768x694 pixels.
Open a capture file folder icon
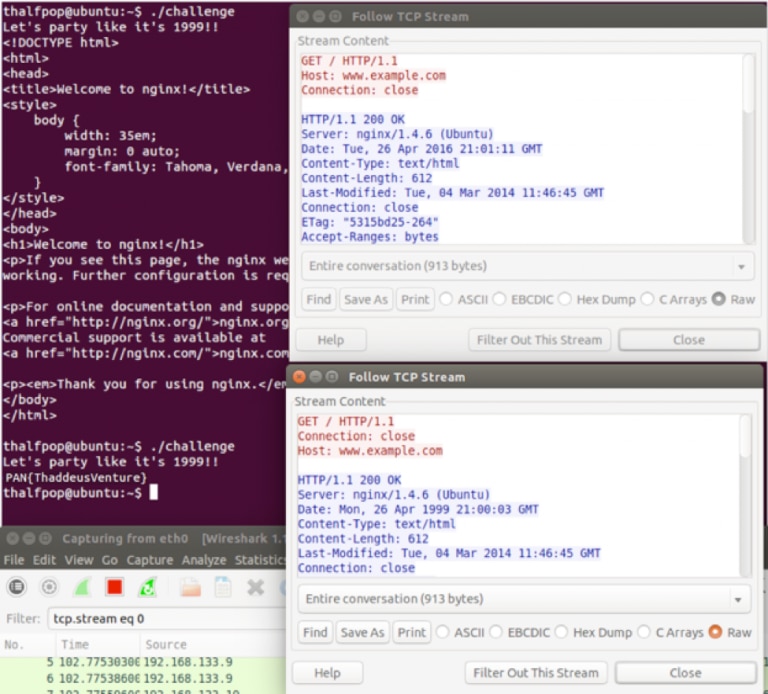(x=191, y=586)
